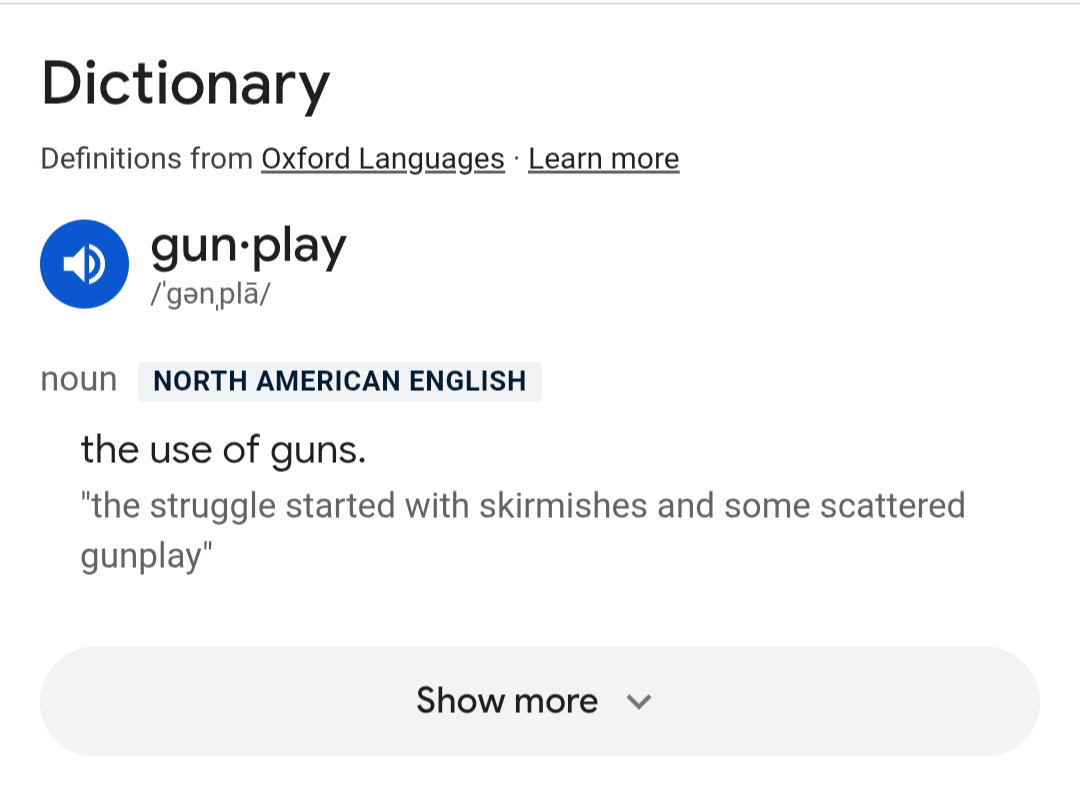Click the word "guns." in the definition

(x=318, y=451)
